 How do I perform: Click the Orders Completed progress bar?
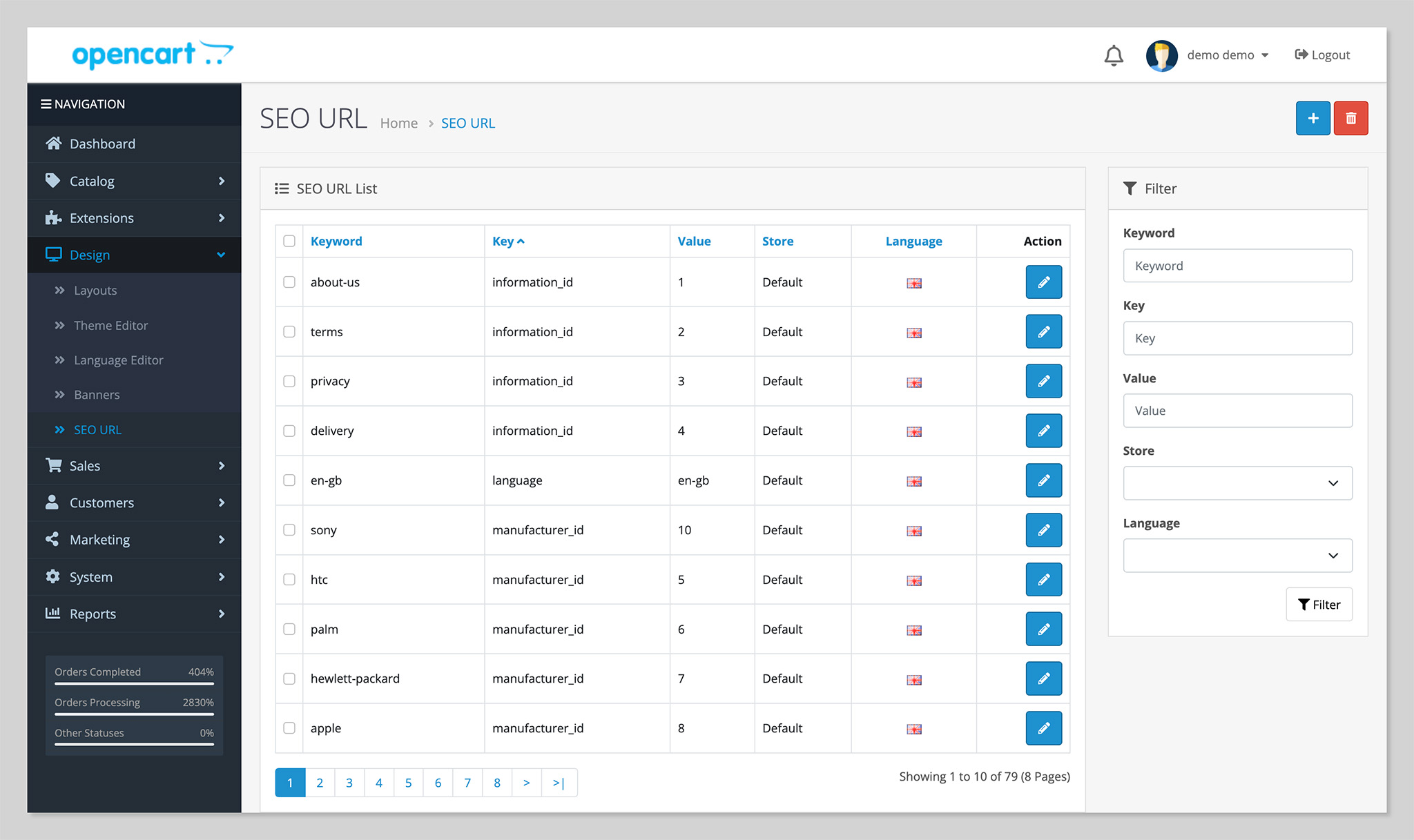(134, 683)
